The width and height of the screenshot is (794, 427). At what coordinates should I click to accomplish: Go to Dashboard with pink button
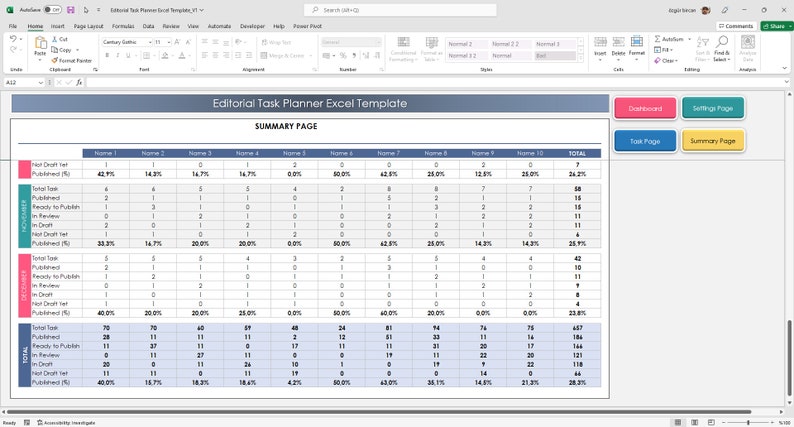[x=645, y=108]
